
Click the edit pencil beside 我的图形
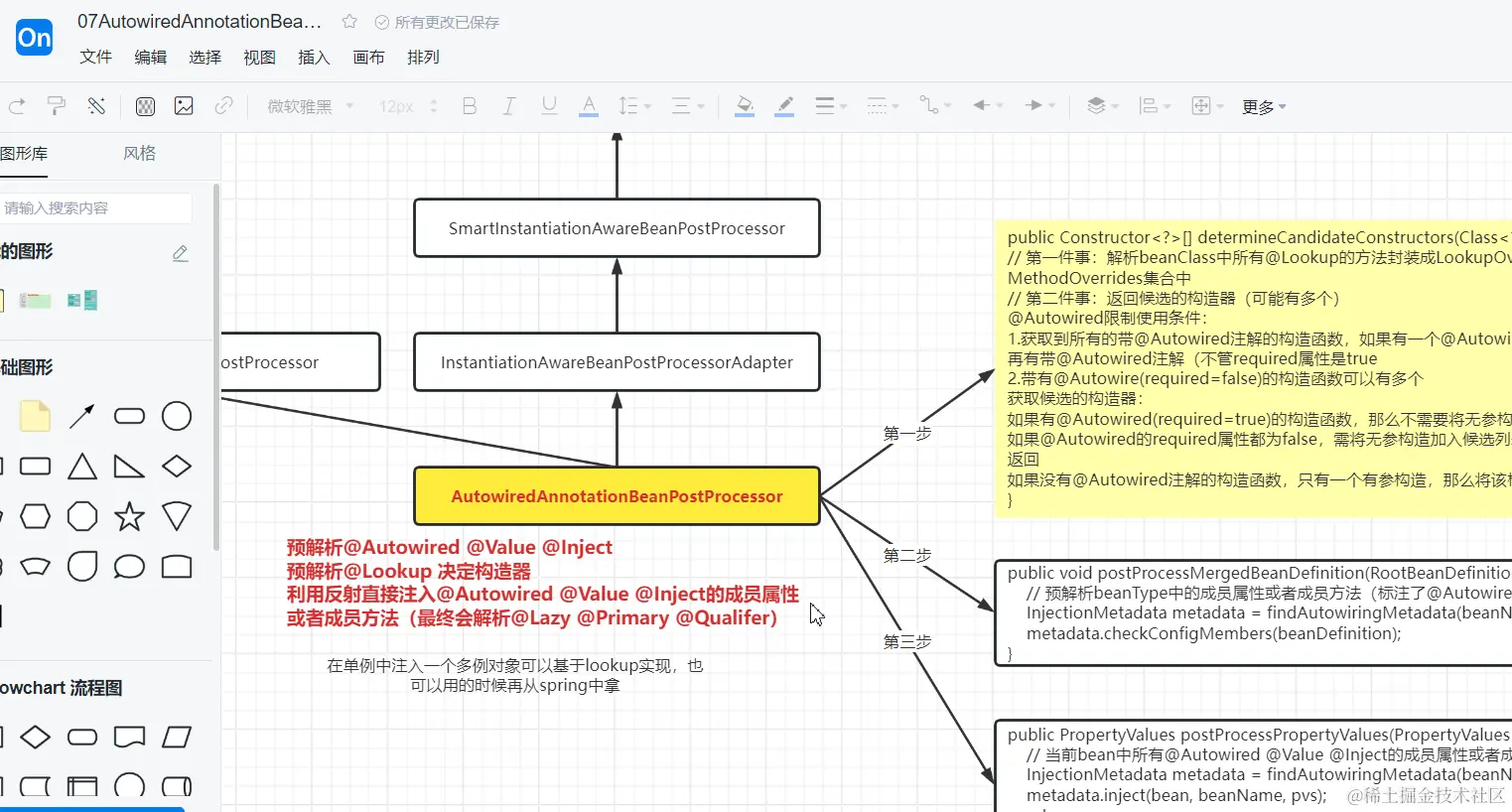click(180, 253)
